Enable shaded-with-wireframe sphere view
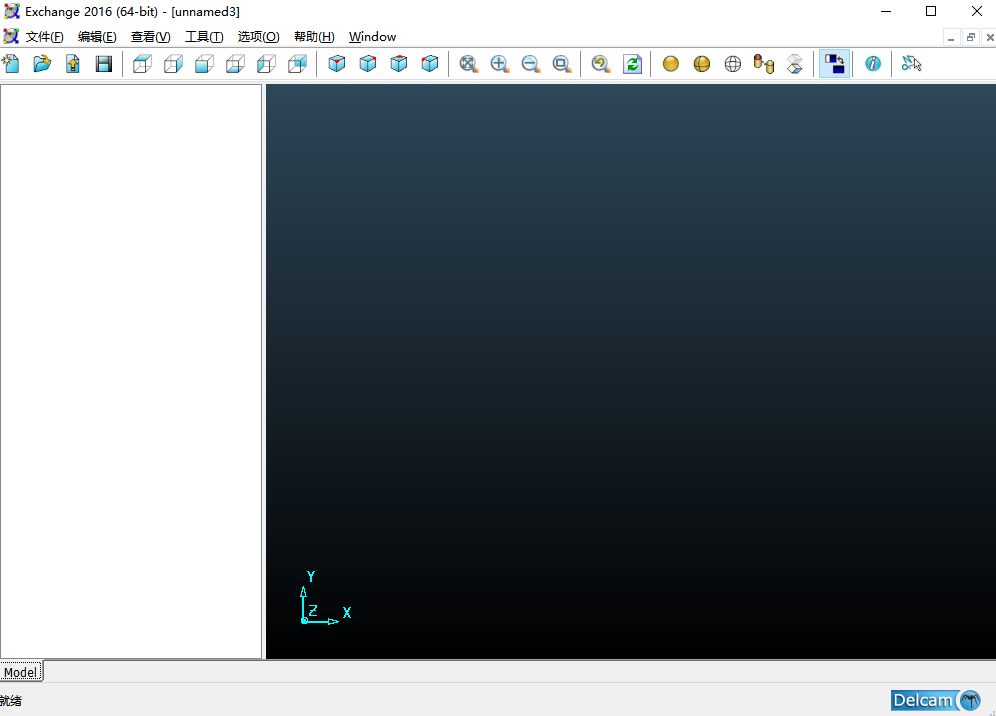This screenshot has width=996, height=716. coord(702,64)
